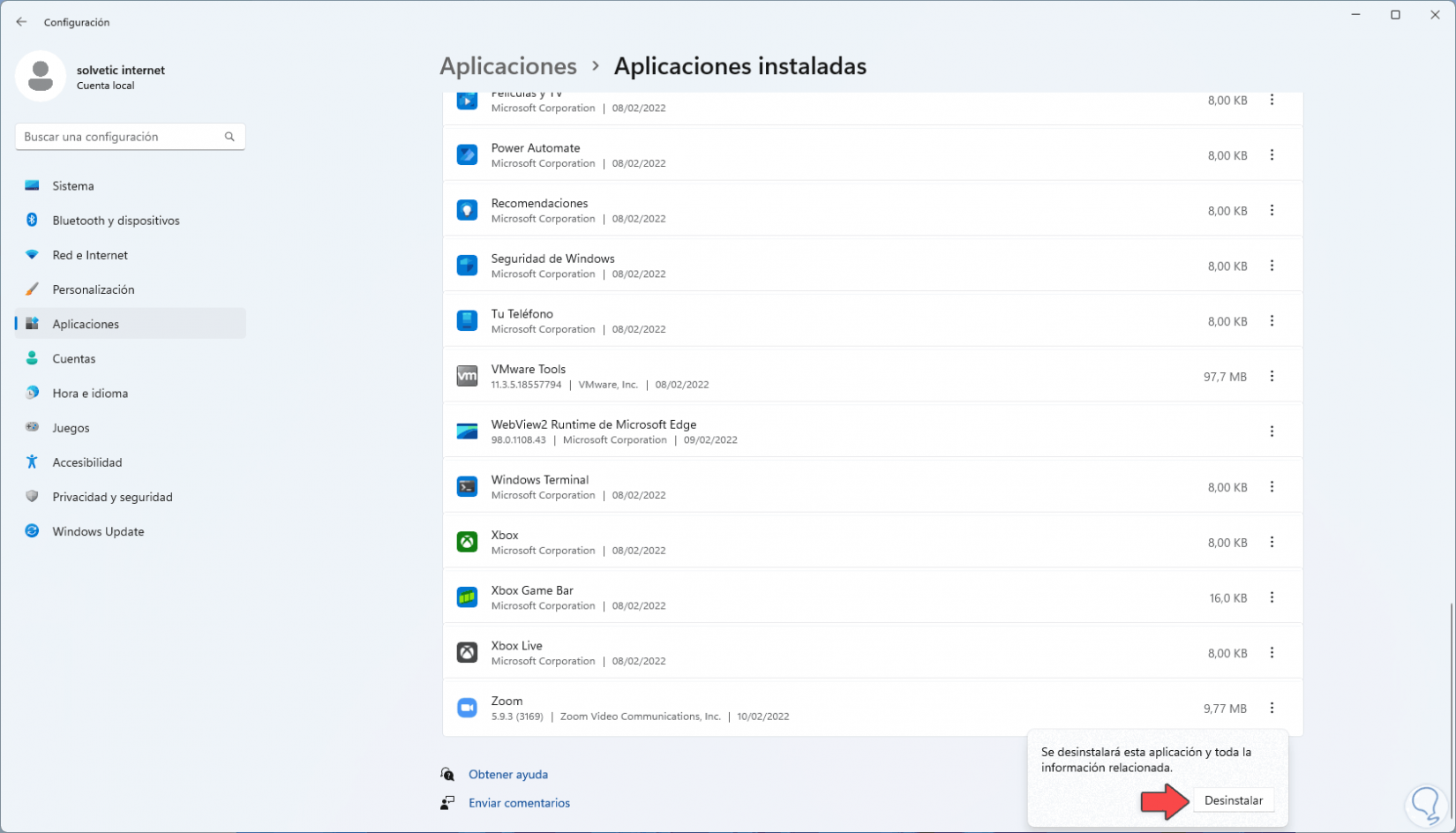1456x833 pixels.
Task: Open more options for Windows Terminal
Action: click(1272, 487)
